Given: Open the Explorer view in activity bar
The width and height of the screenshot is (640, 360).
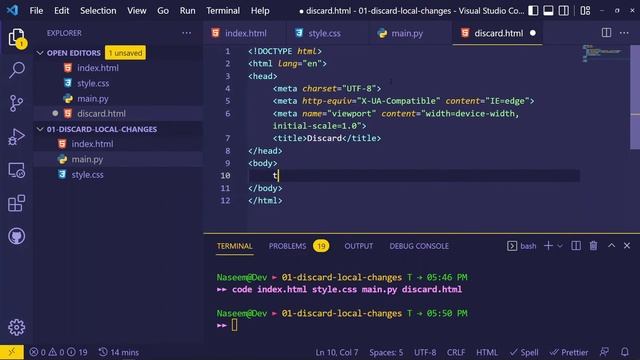Looking at the screenshot, I should coord(17,38).
